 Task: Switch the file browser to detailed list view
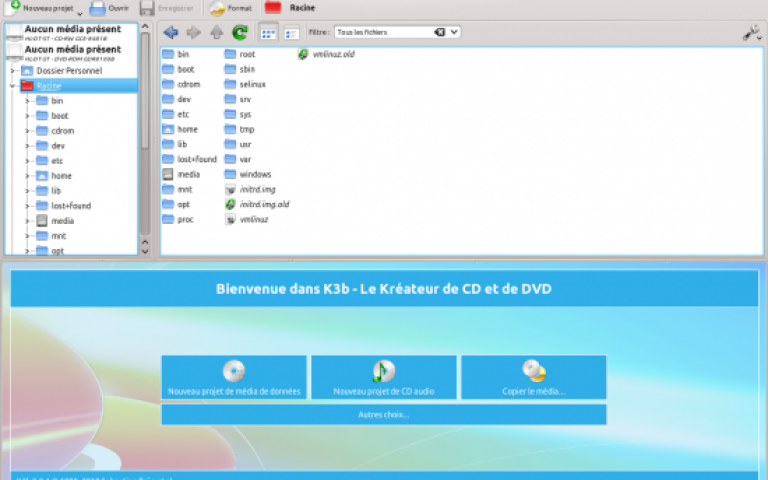coord(290,32)
